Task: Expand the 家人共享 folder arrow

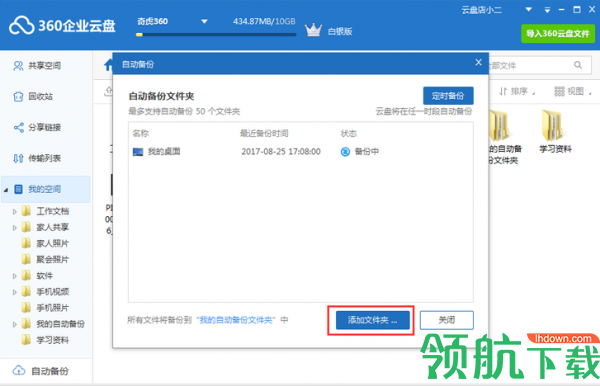Action: tap(15, 228)
